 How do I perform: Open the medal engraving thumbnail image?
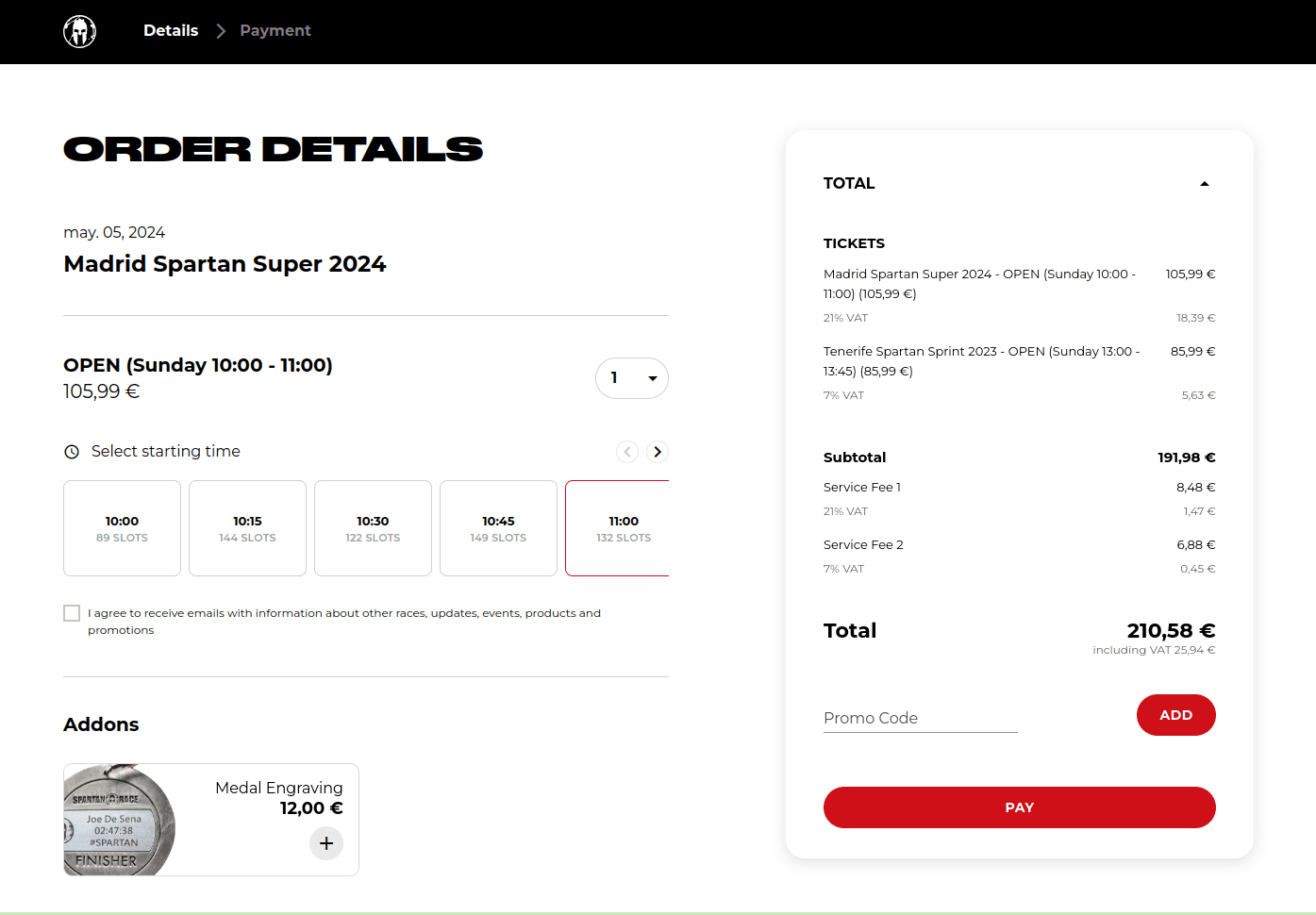[120, 820]
